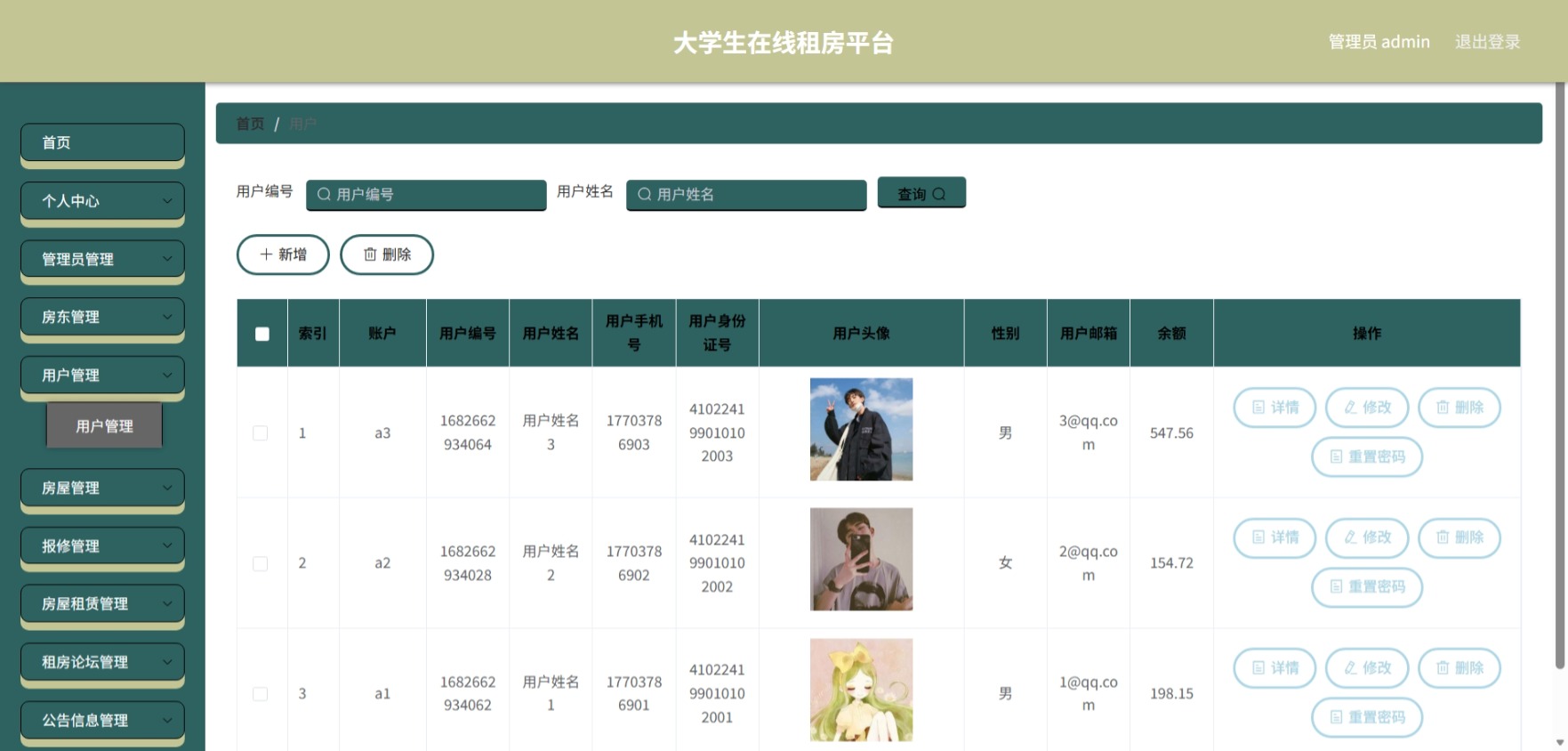Click the trash icon on toolbar 删除 button

pyautogui.click(x=370, y=254)
